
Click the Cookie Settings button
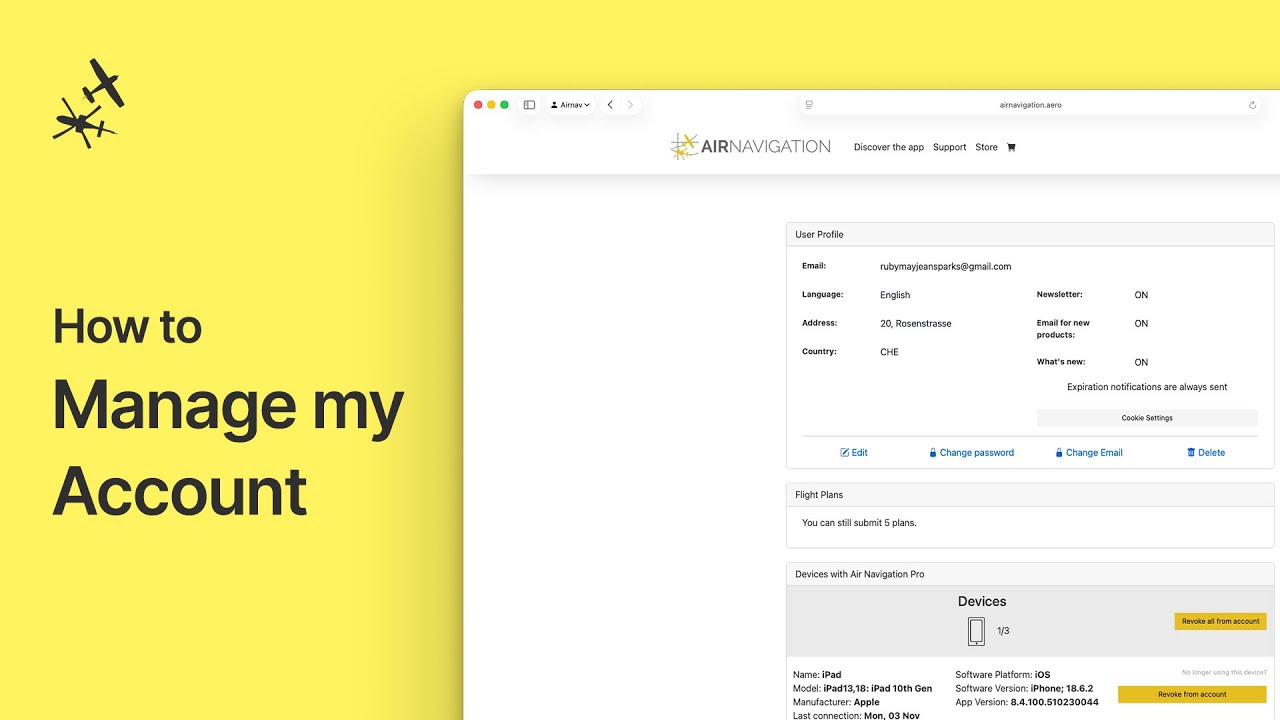[x=1147, y=418]
